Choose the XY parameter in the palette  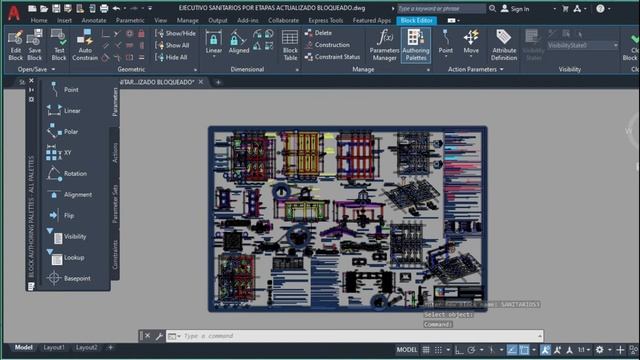(59, 153)
